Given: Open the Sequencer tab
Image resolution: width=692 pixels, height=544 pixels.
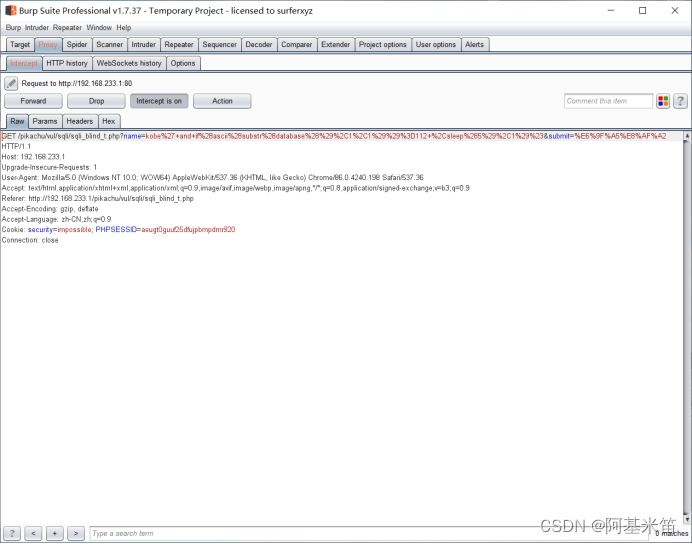Looking at the screenshot, I should tap(219, 45).
